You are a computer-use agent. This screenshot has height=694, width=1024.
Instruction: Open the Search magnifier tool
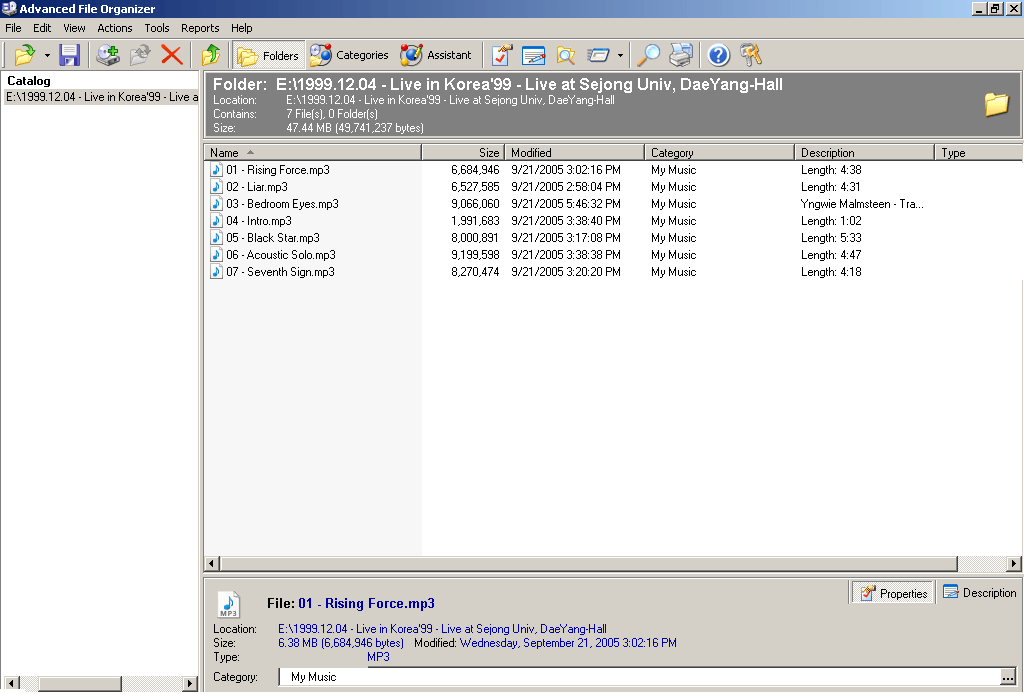click(649, 55)
